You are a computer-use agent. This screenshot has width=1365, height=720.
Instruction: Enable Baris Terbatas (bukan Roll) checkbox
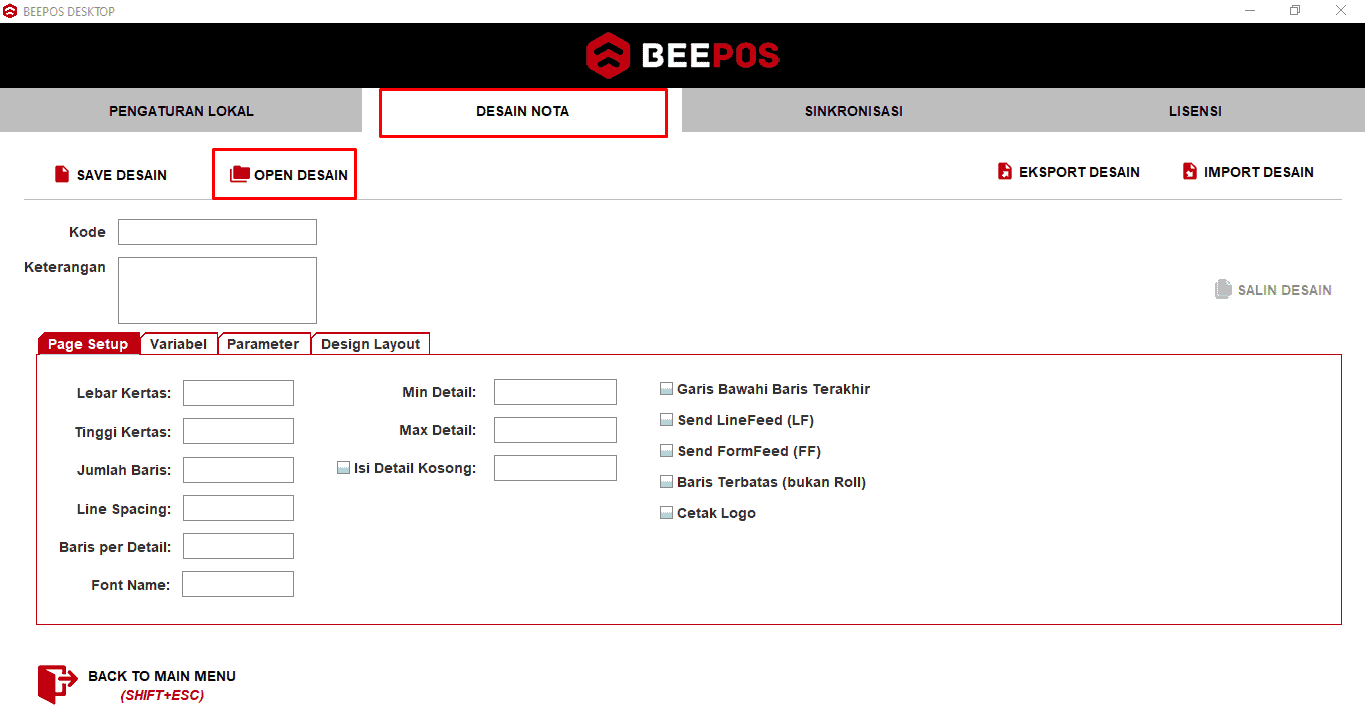point(667,482)
